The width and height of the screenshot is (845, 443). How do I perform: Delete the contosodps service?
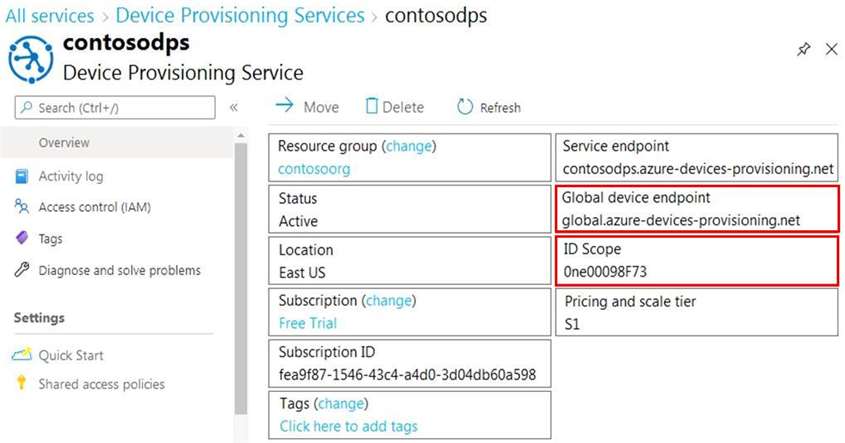(x=395, y=107)
